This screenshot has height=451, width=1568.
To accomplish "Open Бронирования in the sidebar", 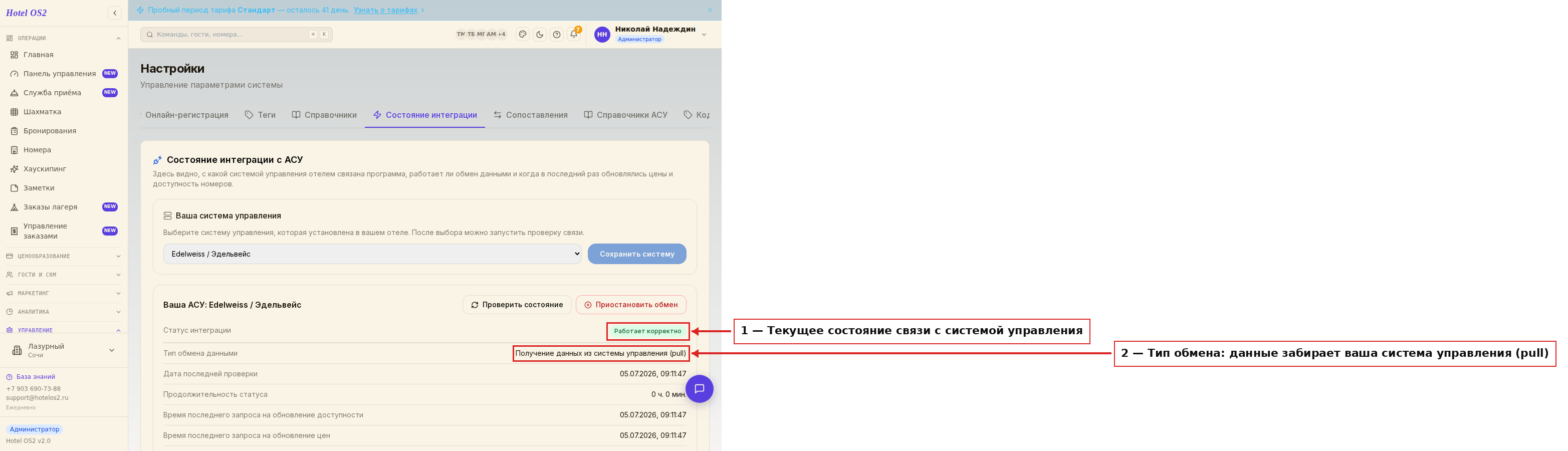I will point(64,131).
